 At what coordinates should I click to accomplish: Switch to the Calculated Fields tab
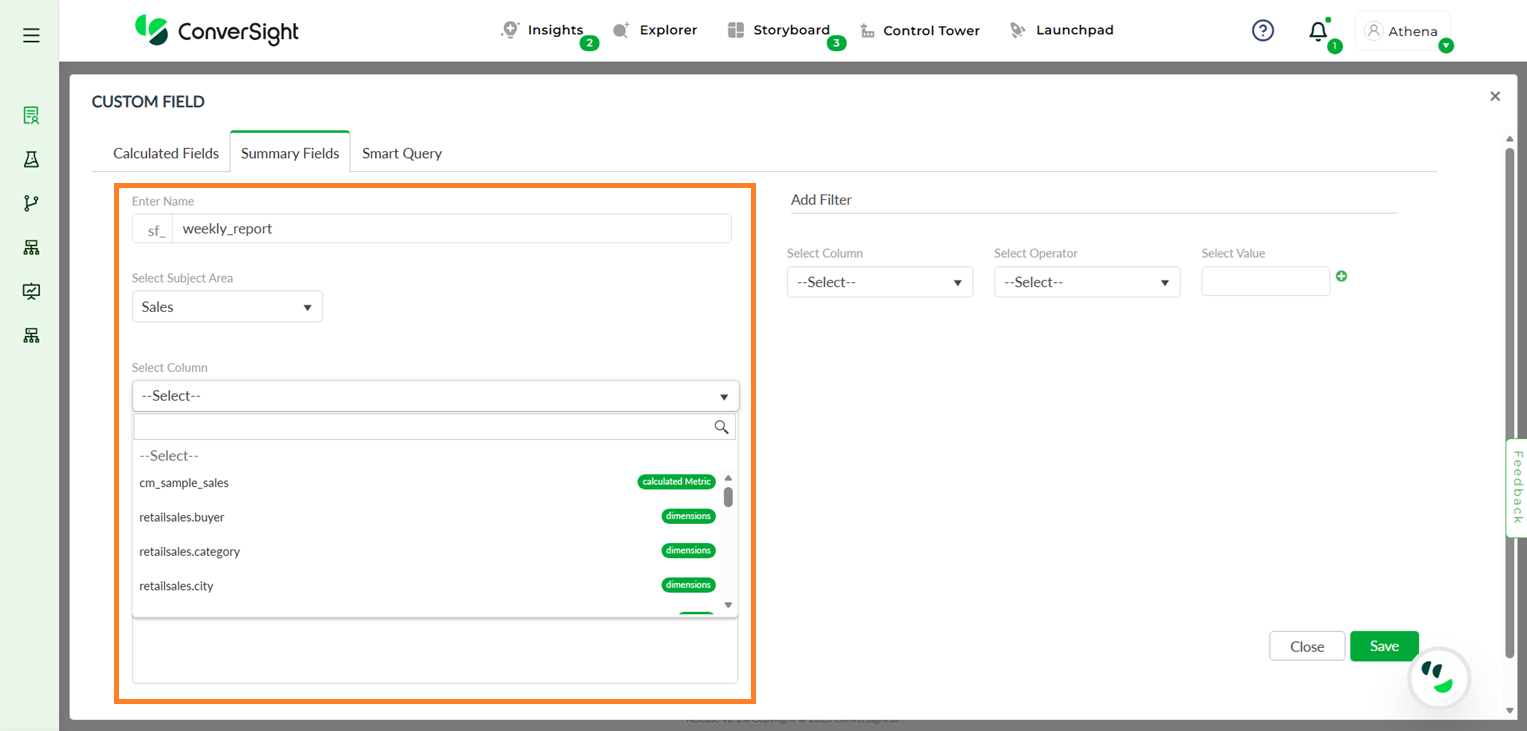pos(166,153)
